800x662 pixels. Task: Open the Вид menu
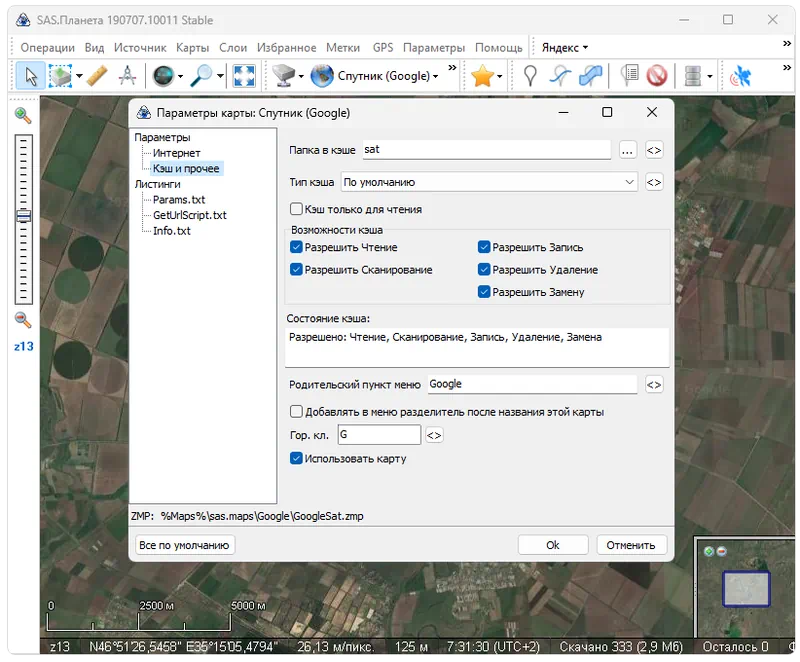tap(94, 48)
